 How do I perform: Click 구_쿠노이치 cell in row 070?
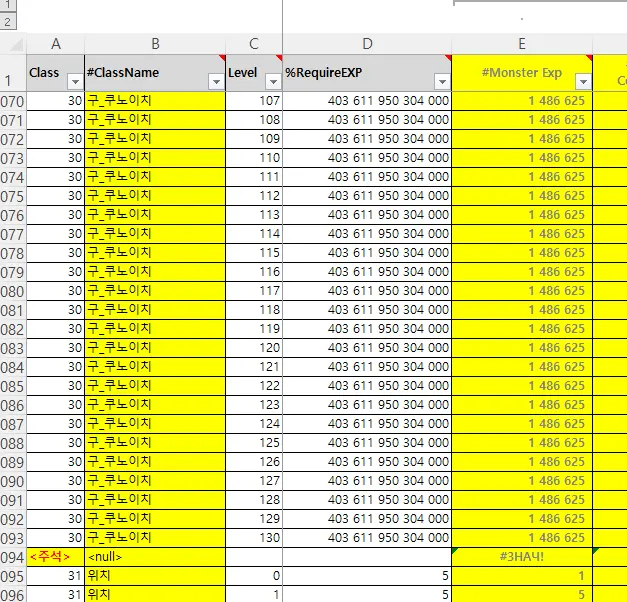pyautogui.click(x=155, y=101)
